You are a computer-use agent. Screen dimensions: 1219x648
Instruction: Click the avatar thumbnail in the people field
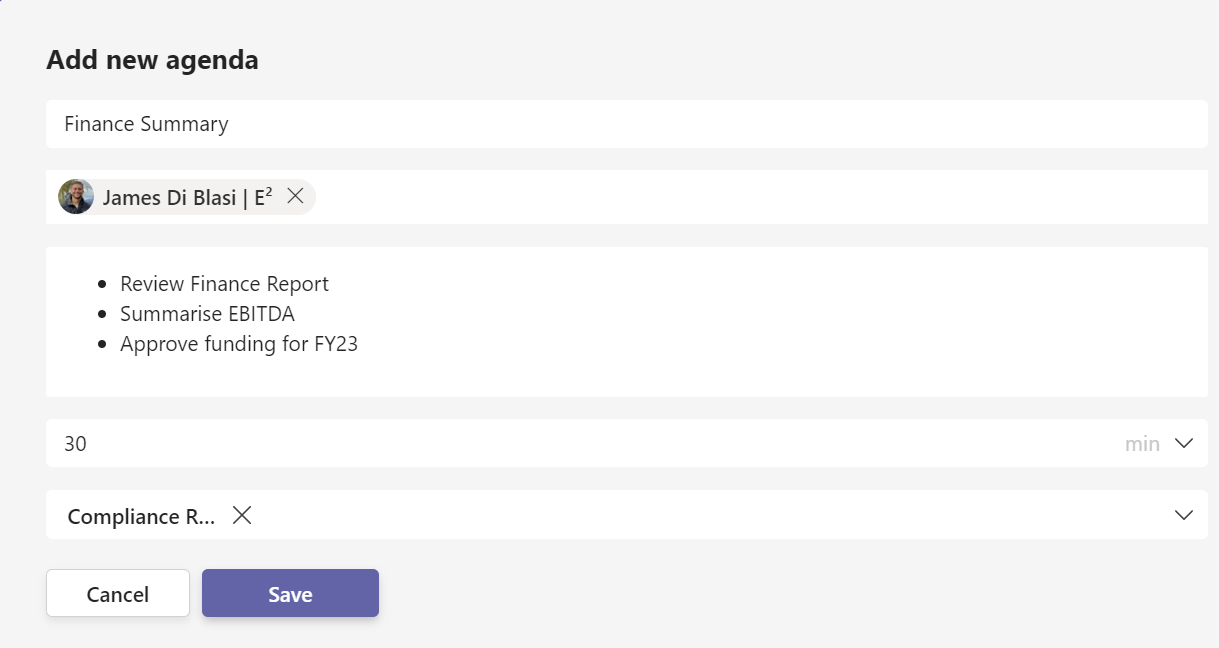(x=76, y=197)
